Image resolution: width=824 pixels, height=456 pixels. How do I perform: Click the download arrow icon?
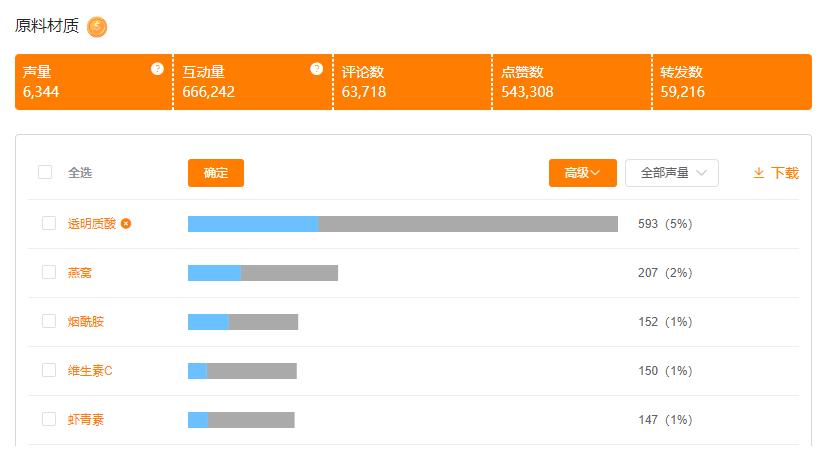point(759,173)
